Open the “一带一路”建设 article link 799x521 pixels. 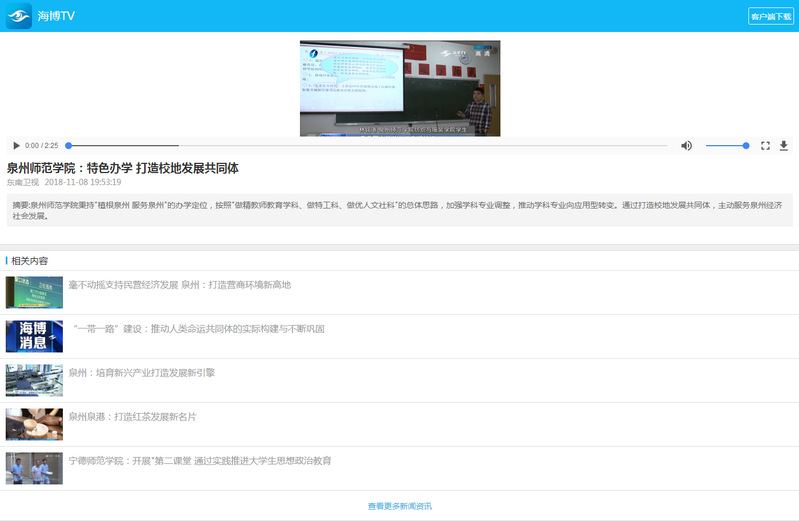pos(198,329)
